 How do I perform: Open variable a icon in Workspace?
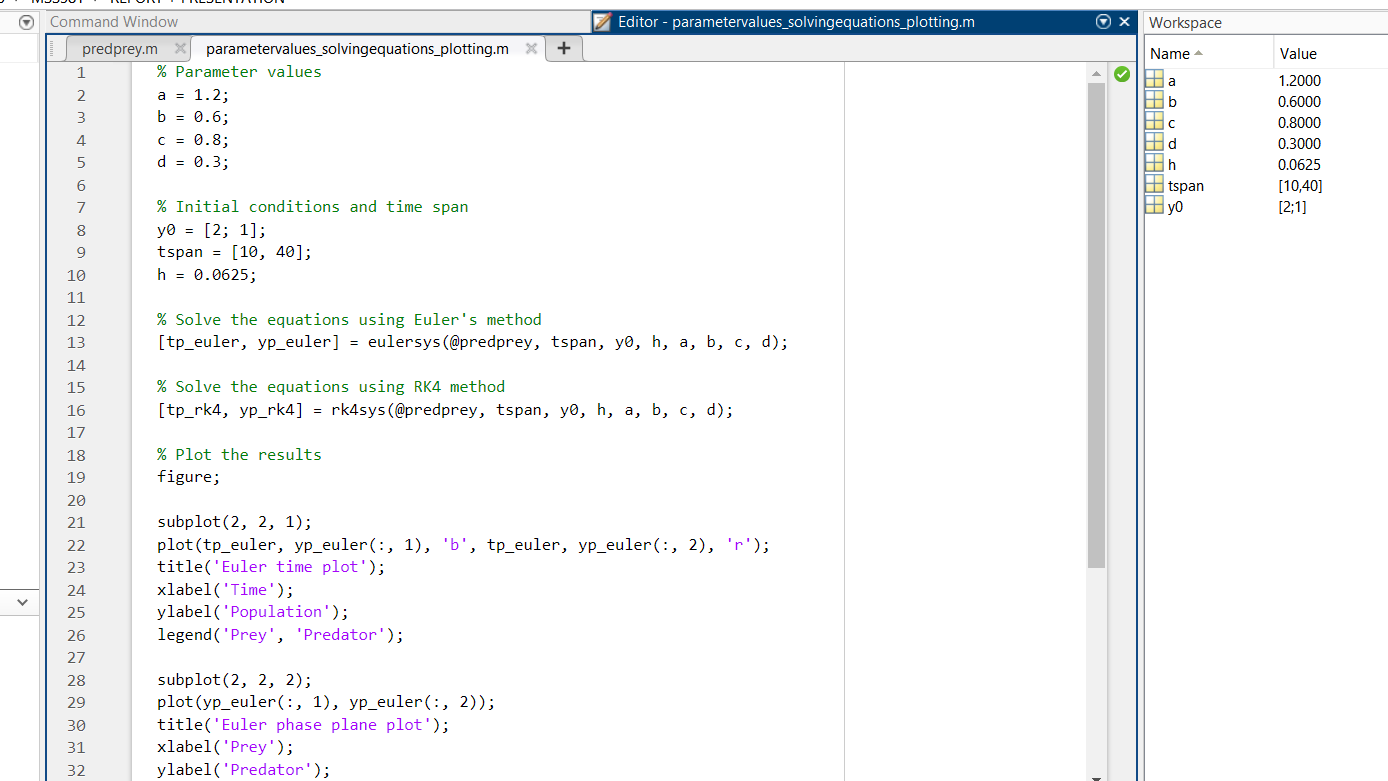1155,80
